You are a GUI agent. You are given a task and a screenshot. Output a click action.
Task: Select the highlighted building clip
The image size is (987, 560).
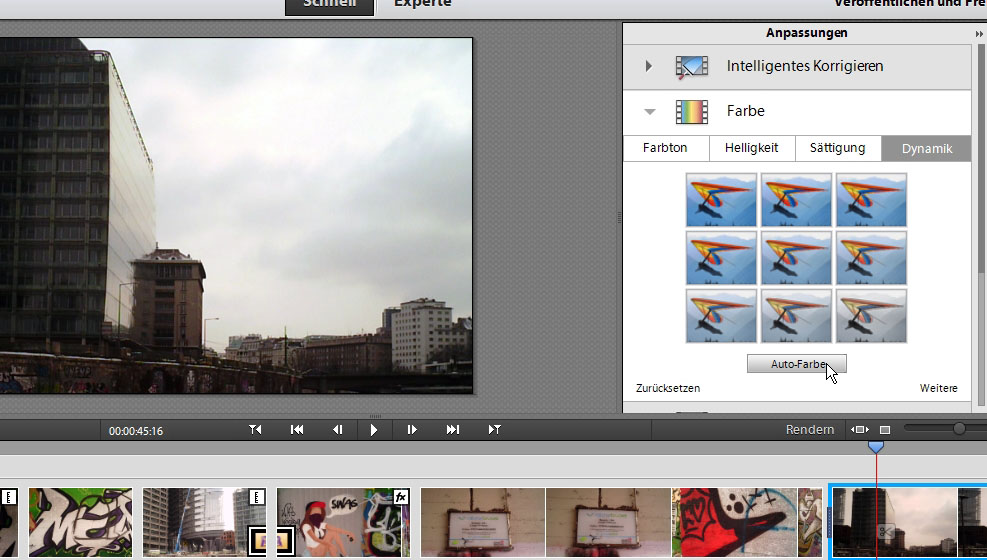pos(908,522)
